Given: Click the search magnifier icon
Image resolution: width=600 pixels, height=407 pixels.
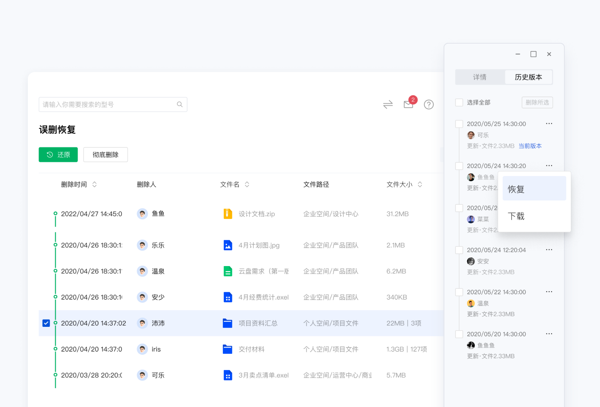Looking at the screenshot, I should 180,104.
